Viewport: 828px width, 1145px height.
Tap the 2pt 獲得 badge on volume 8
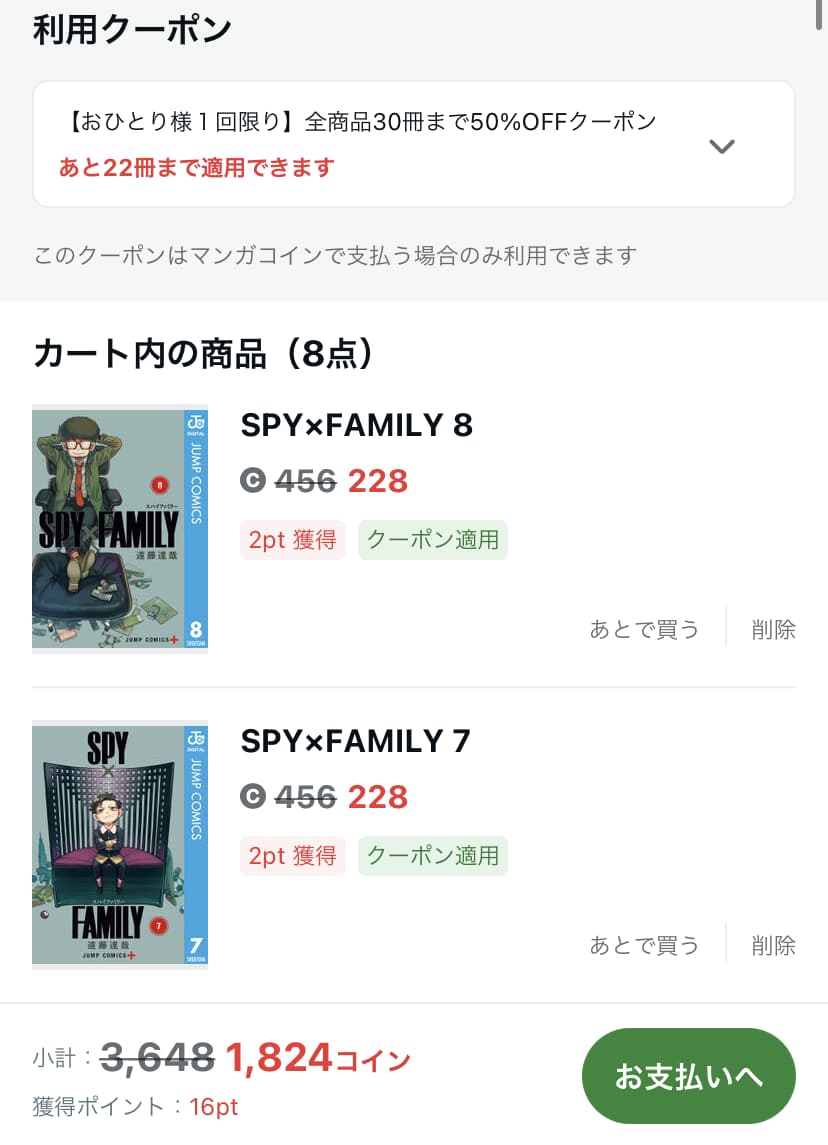click(x=293, y=540)
